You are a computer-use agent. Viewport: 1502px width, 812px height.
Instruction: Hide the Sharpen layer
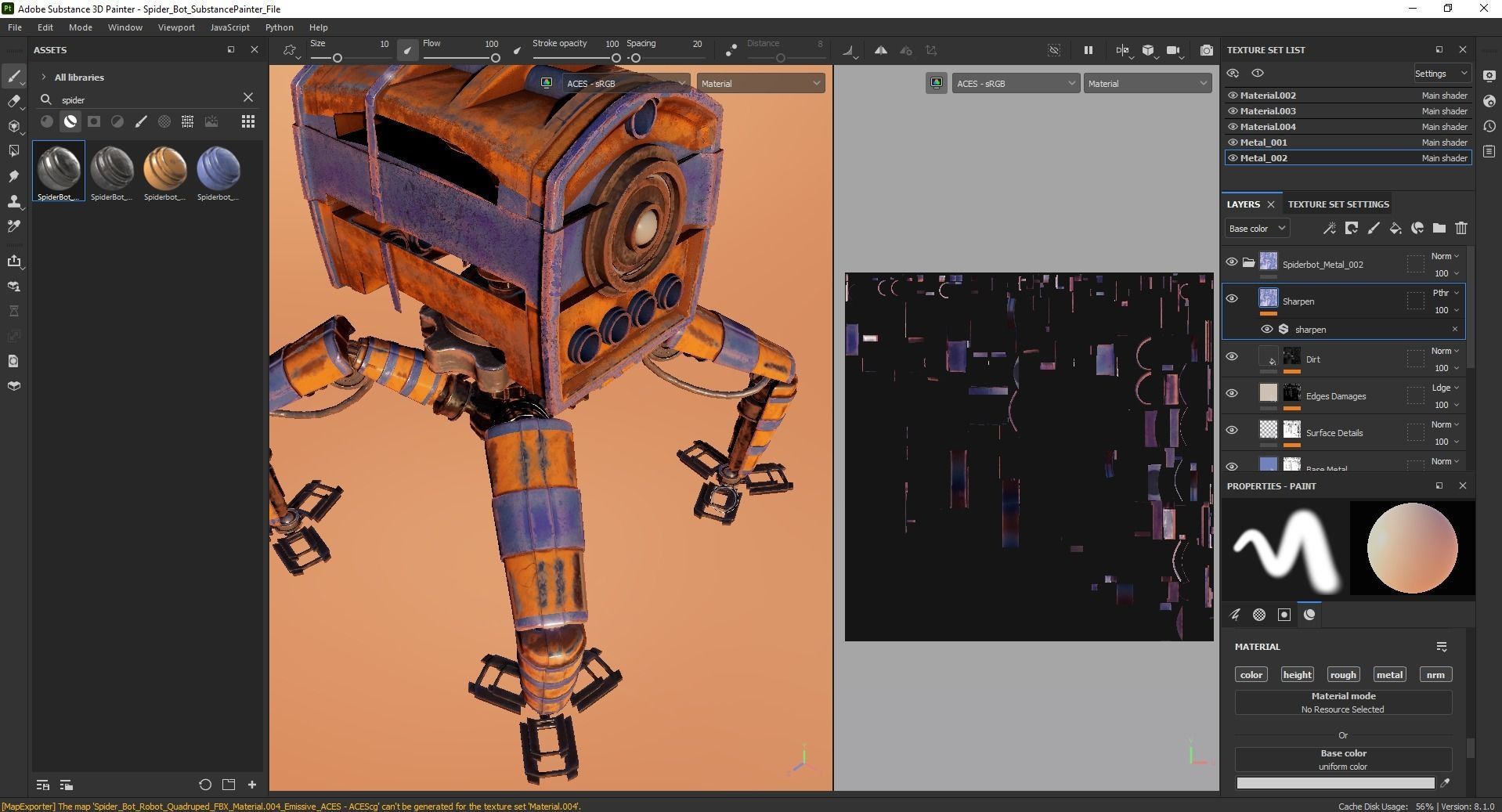(1232, 299)
